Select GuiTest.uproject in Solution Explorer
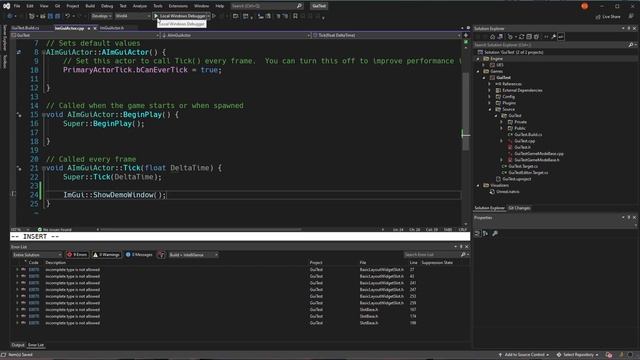The image size is (640, 360). 517,179
